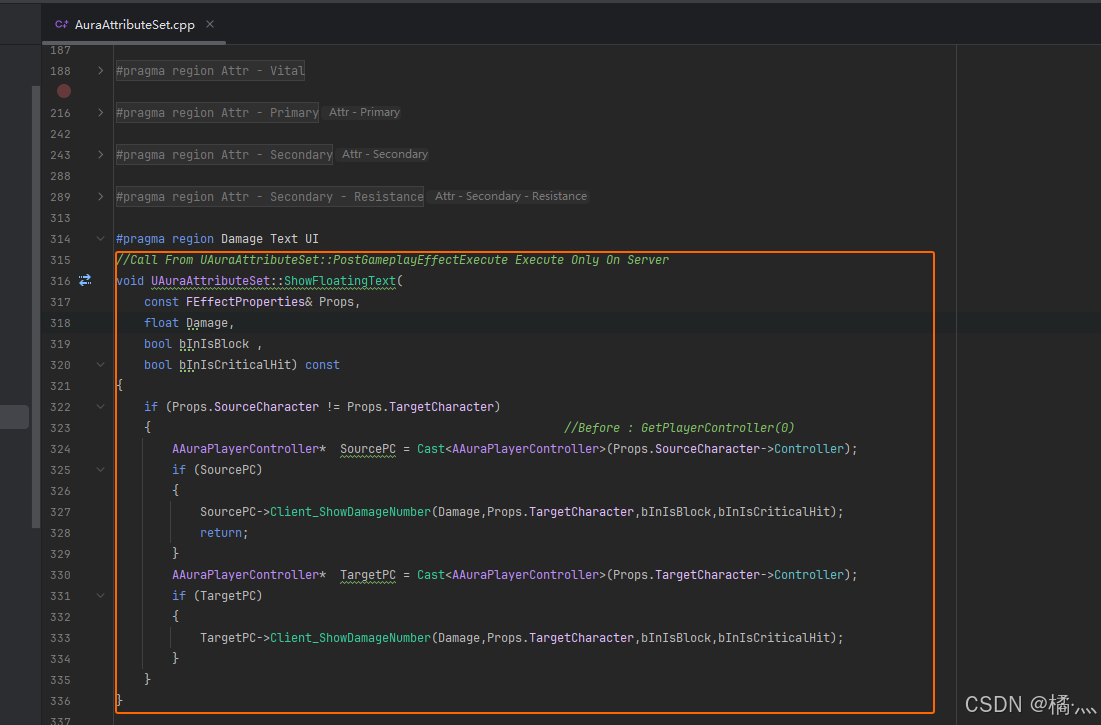Click the '//Before : GetPlayerController(0)' comment

tap(679, 428)
